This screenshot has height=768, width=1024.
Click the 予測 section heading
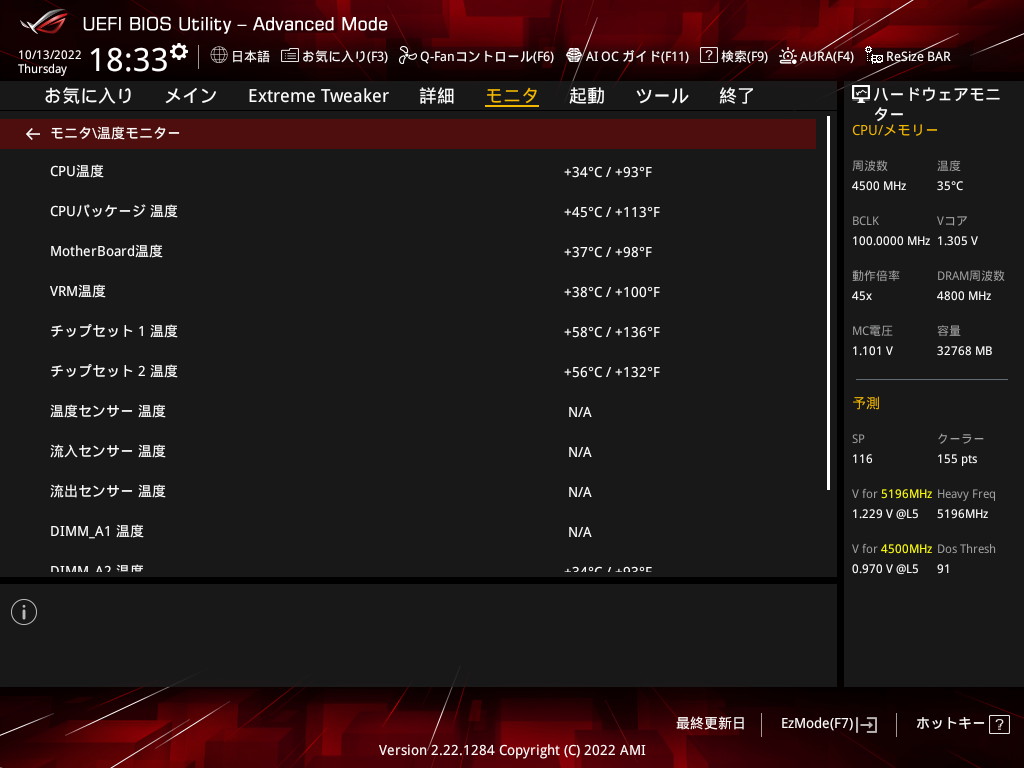tap(866, 403)
